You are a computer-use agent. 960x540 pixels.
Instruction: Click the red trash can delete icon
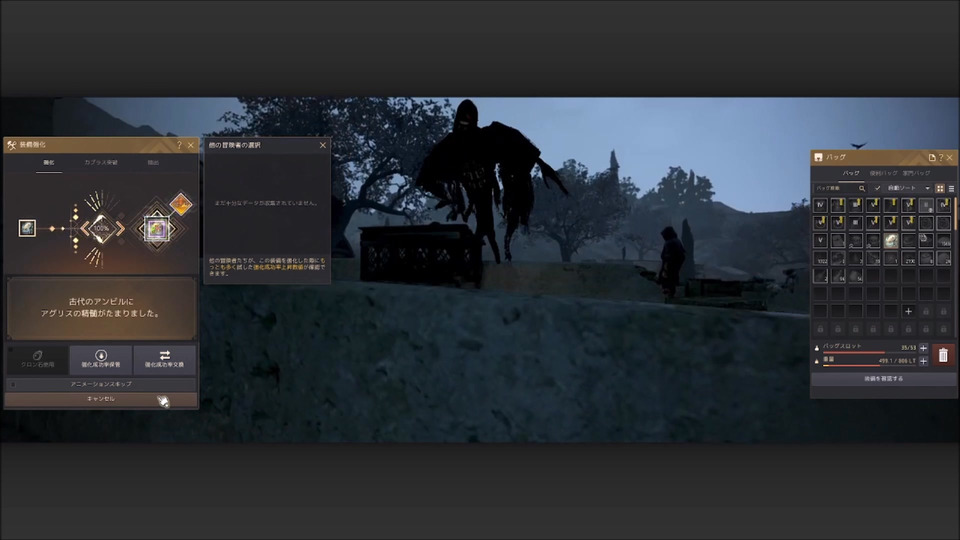[x=943, y=355]
